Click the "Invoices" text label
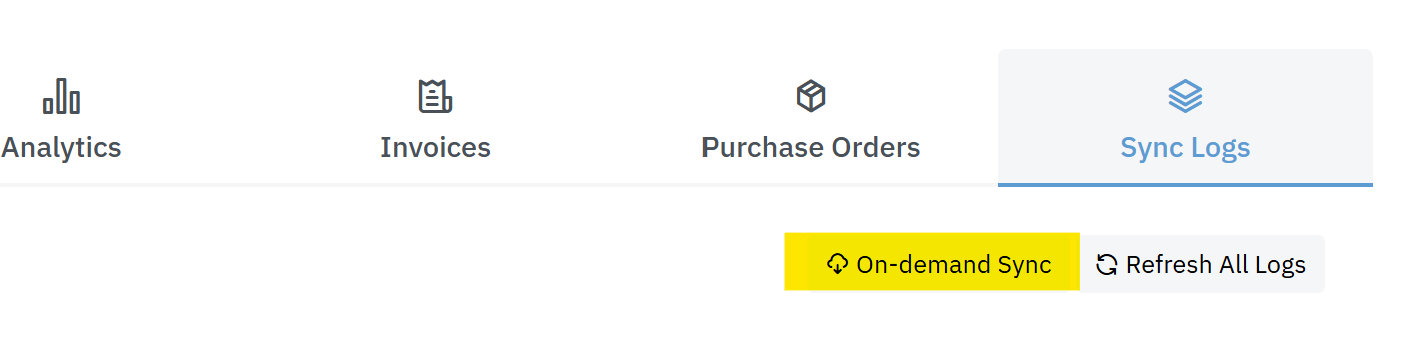Viewport: 1402px width, 360px height. click(435, 148)
